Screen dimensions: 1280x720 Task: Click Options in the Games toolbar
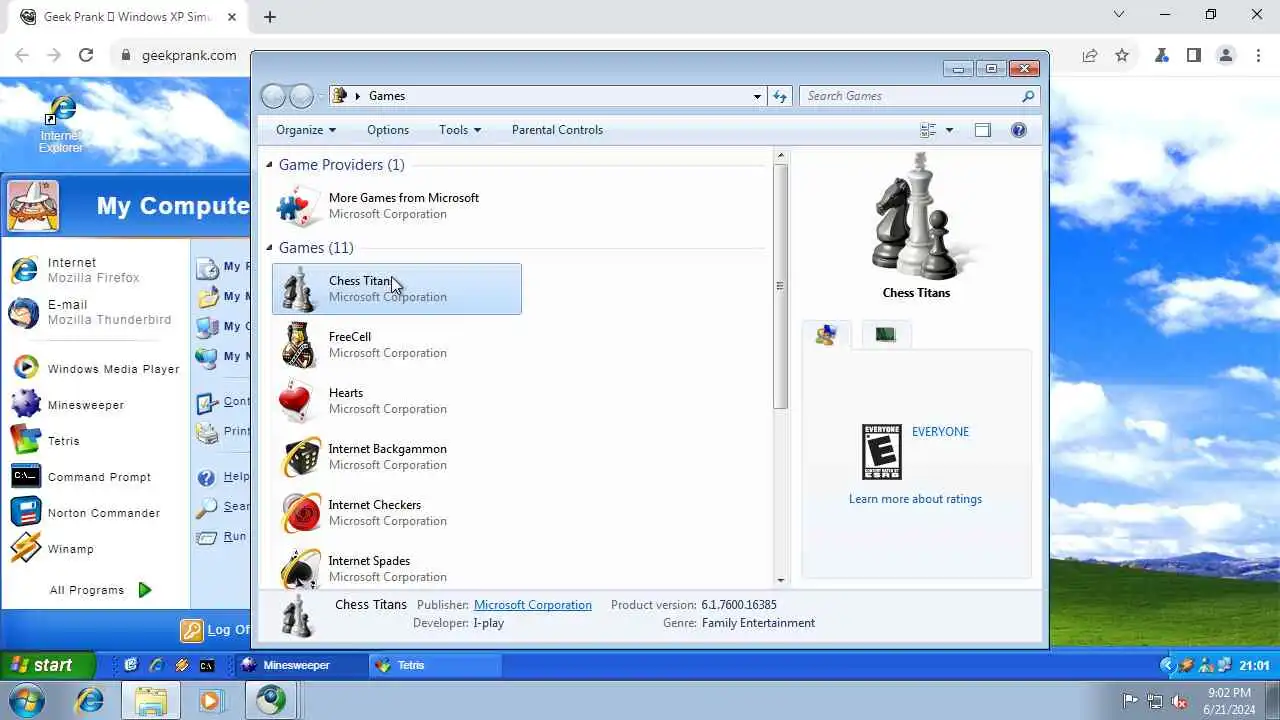388,130
